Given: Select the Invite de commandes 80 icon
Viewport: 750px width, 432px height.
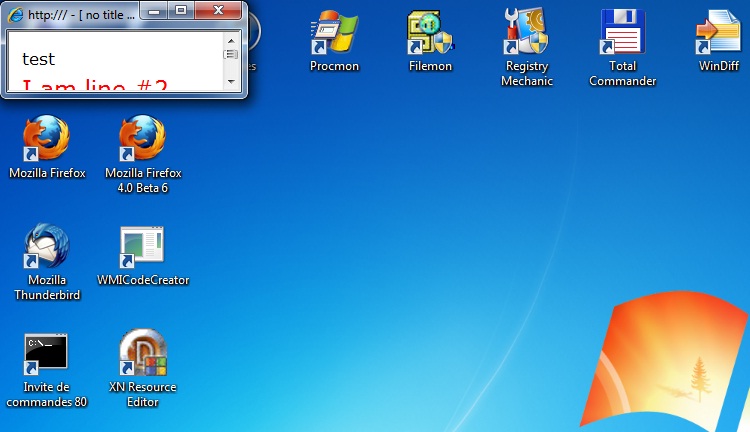Looking at the screenshot, I should tap(47, 356).
